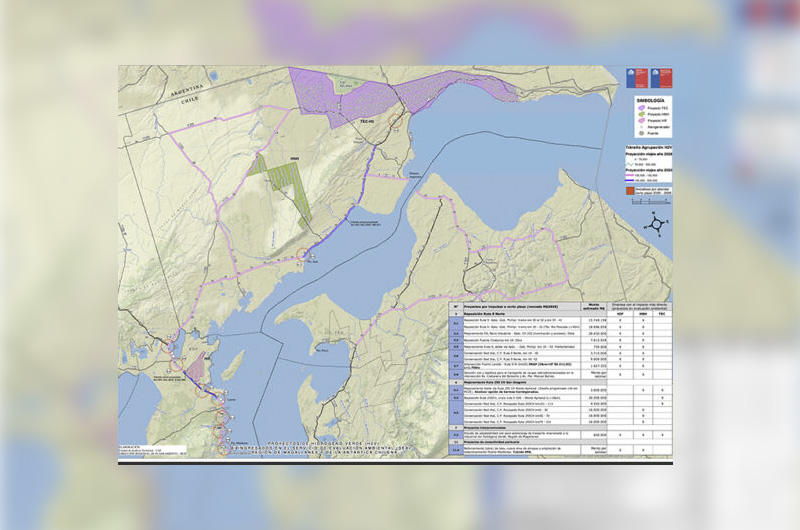The width and height of the screenshot is (800, 530).
Task: Click the compass rose north arrow
Action: [655, 213]
